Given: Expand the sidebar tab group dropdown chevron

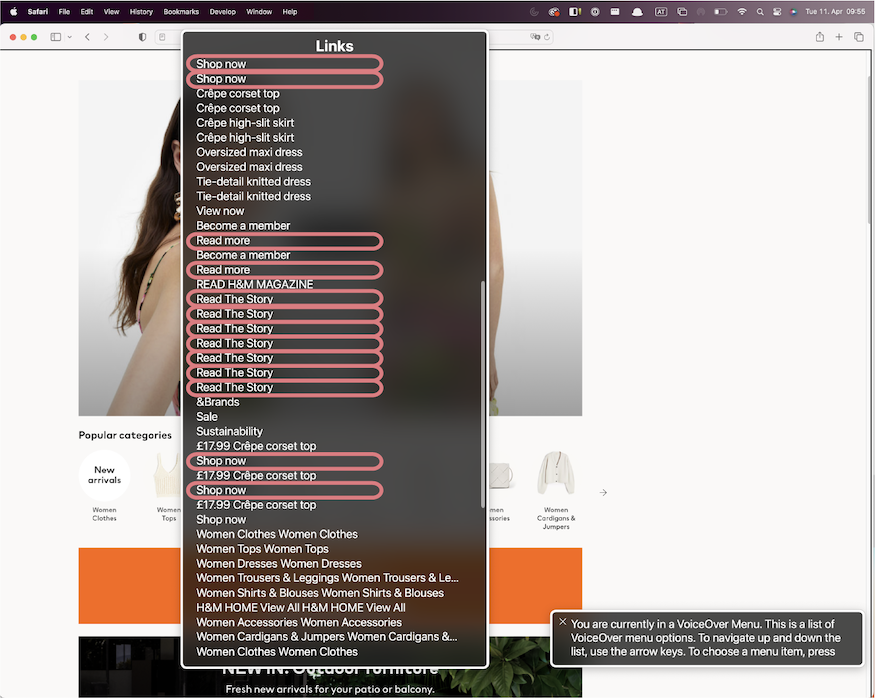Looking at the screenshot, I should tap(69, 37).
